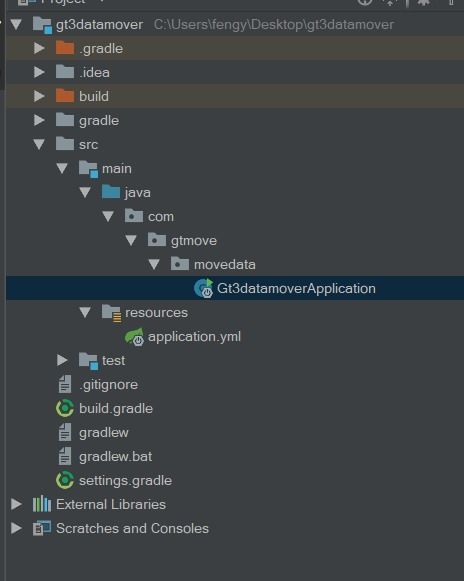The width and height of the screenshot is (464, 581).
Task: Collapse the gt3datamover project root arrow
Action: point(16,24)
